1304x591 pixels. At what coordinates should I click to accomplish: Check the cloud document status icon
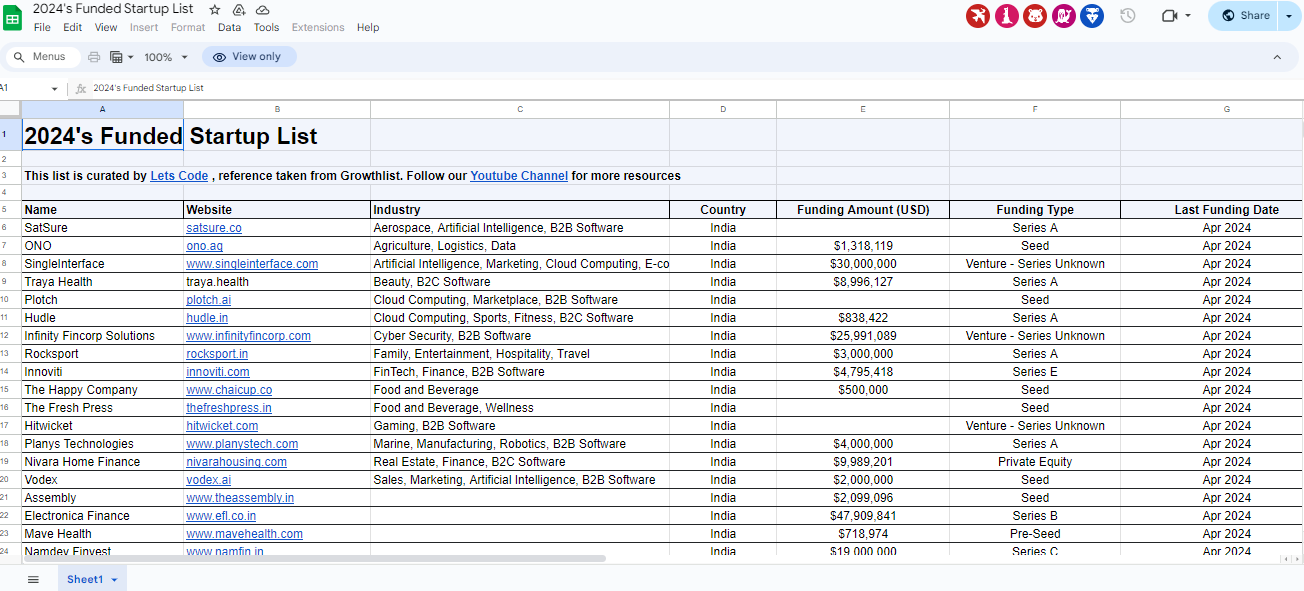pyautogui.click(x=262, y=9)
